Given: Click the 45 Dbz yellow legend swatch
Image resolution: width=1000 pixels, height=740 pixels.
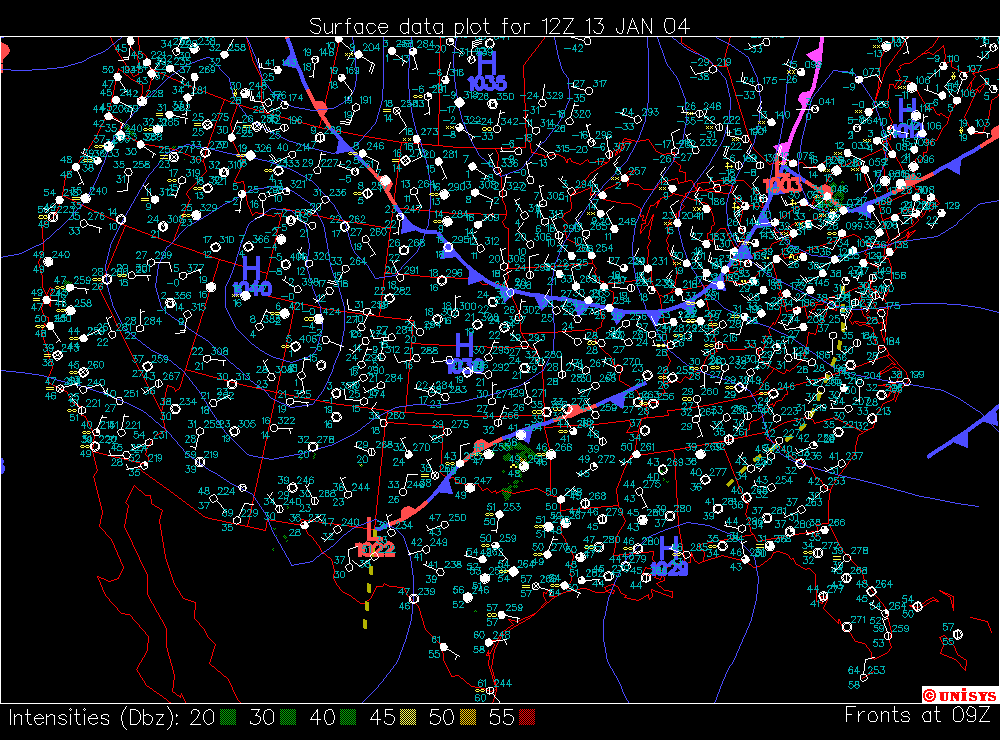Looking at the screenshot, I should (408, 718).
